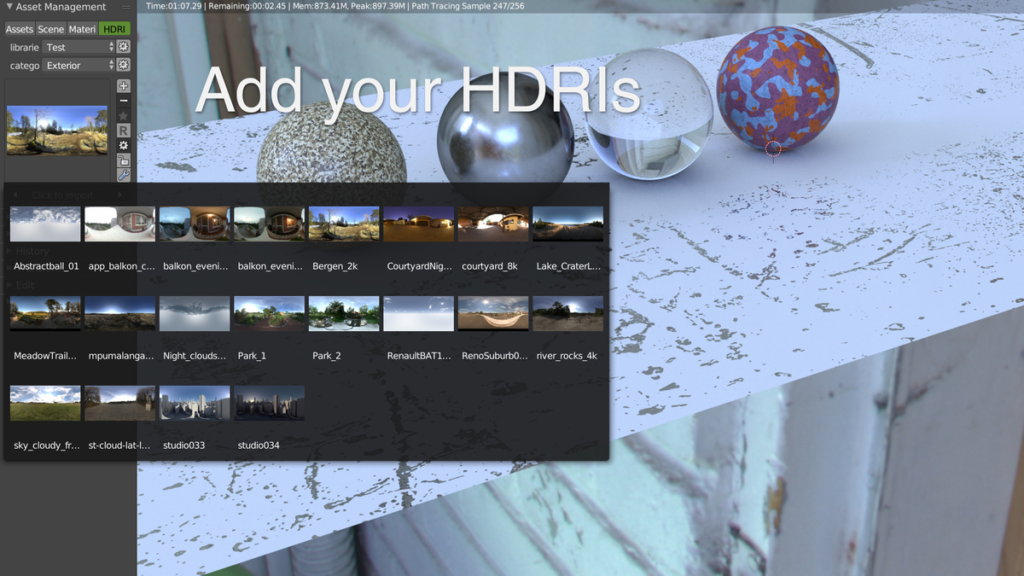
Task: Open the gear icon next to the Test library
Action: pyautogui.click(x=124, y=47)
